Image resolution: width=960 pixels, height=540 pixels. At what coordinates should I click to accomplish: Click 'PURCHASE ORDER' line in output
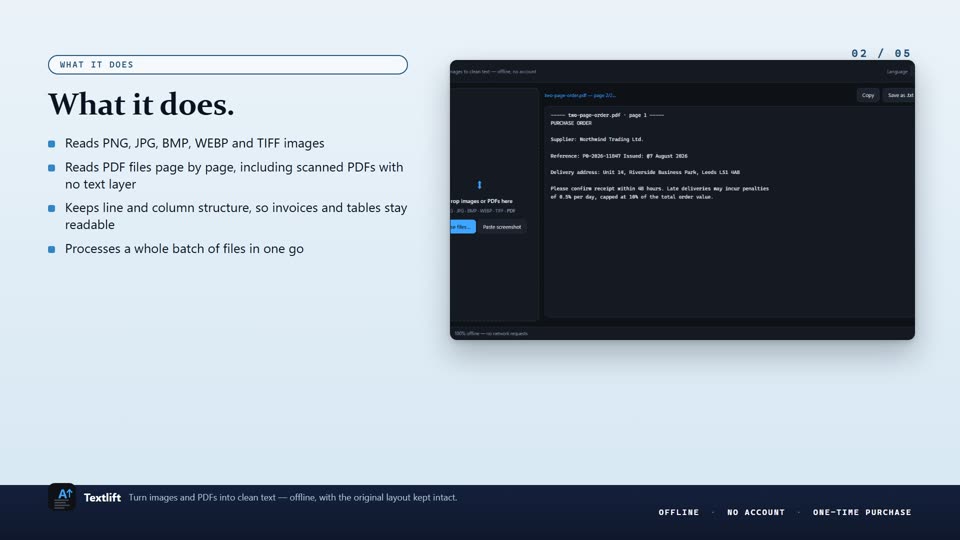(x=571, y=123)
